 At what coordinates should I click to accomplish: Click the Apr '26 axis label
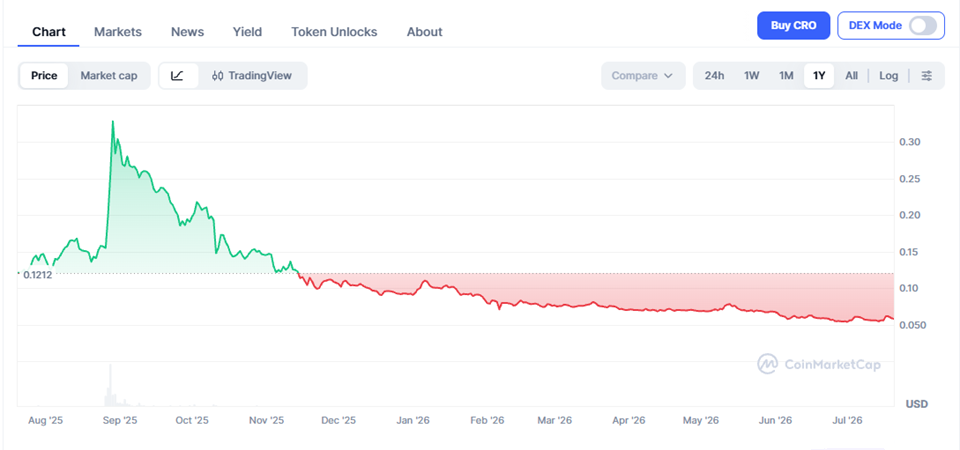tap(629, 421)
